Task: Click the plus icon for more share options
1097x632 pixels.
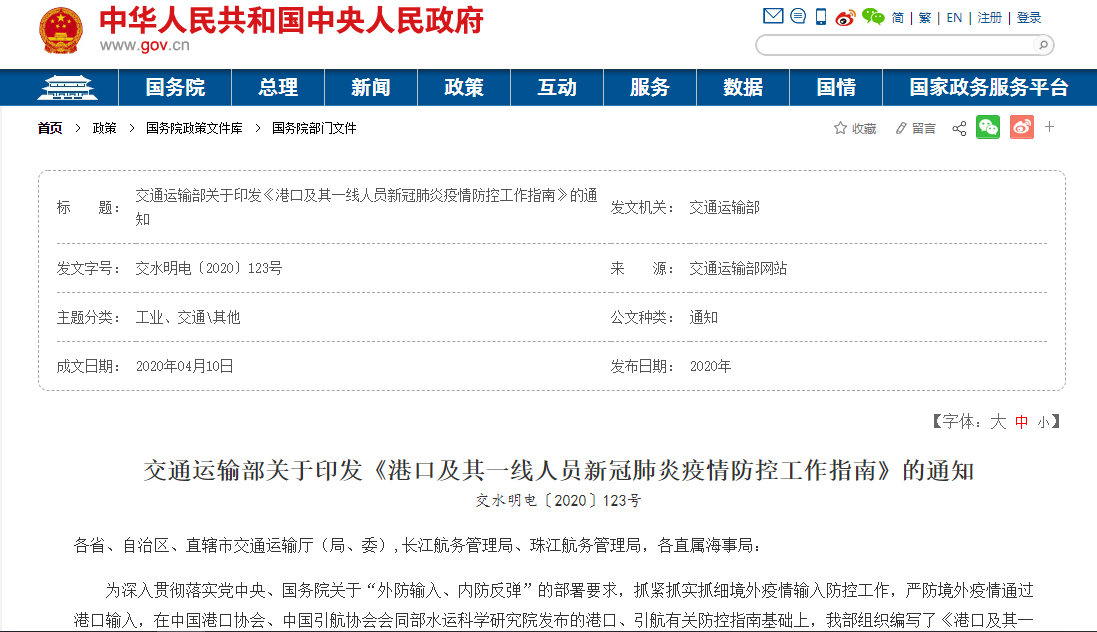Action: [x=1049, y=129]
